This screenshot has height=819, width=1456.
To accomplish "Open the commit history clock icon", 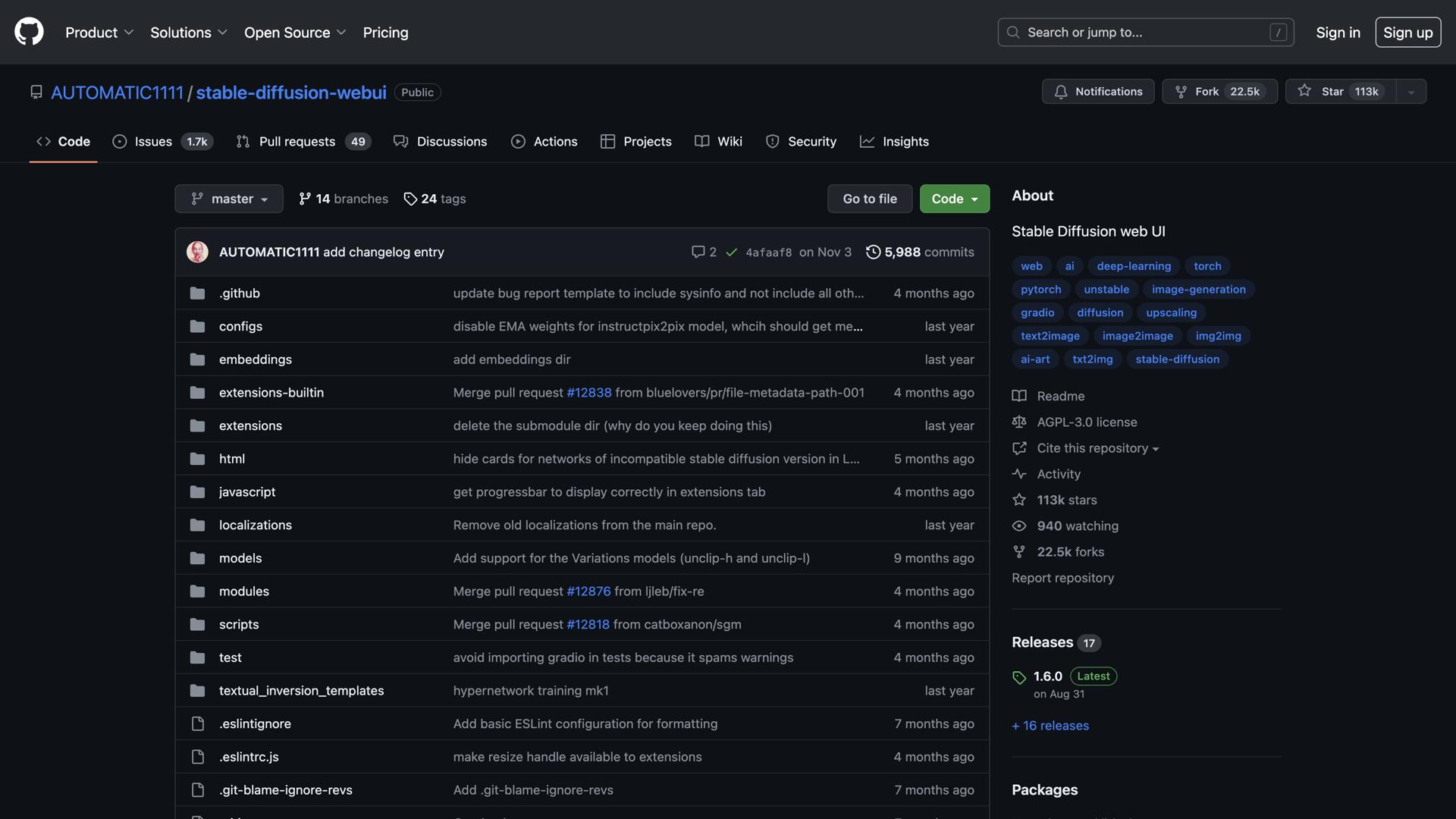I will (x=873, y=252).
